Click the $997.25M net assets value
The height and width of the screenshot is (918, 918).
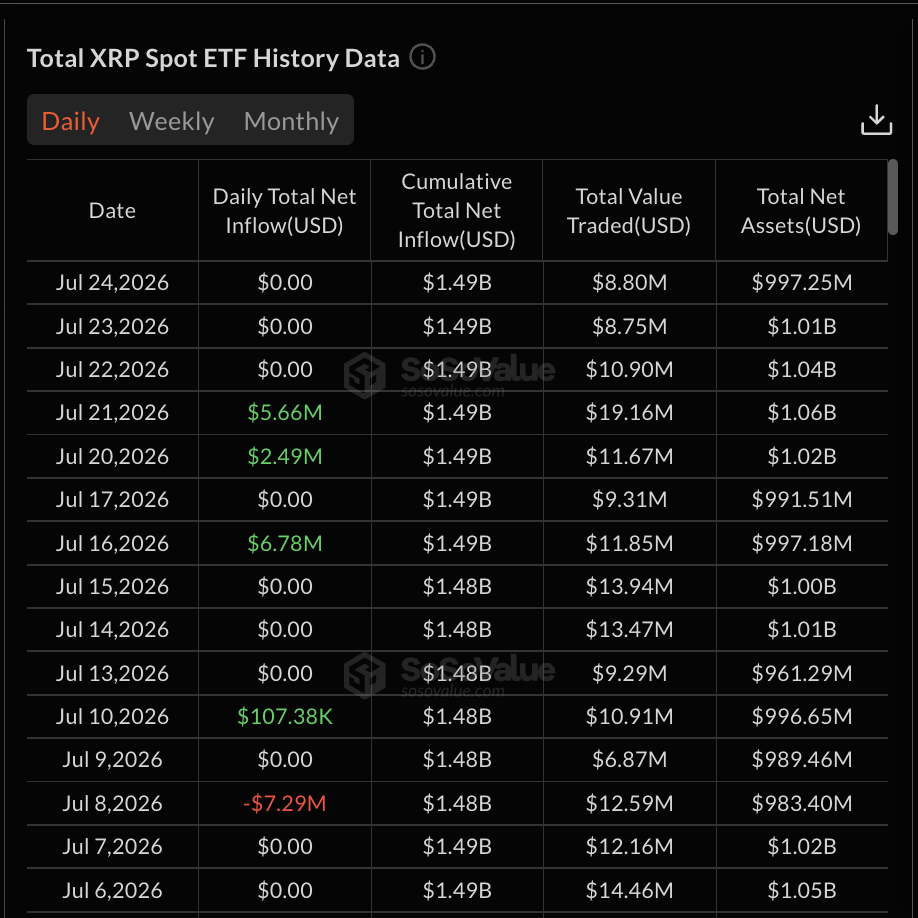(x=801, y=283)
